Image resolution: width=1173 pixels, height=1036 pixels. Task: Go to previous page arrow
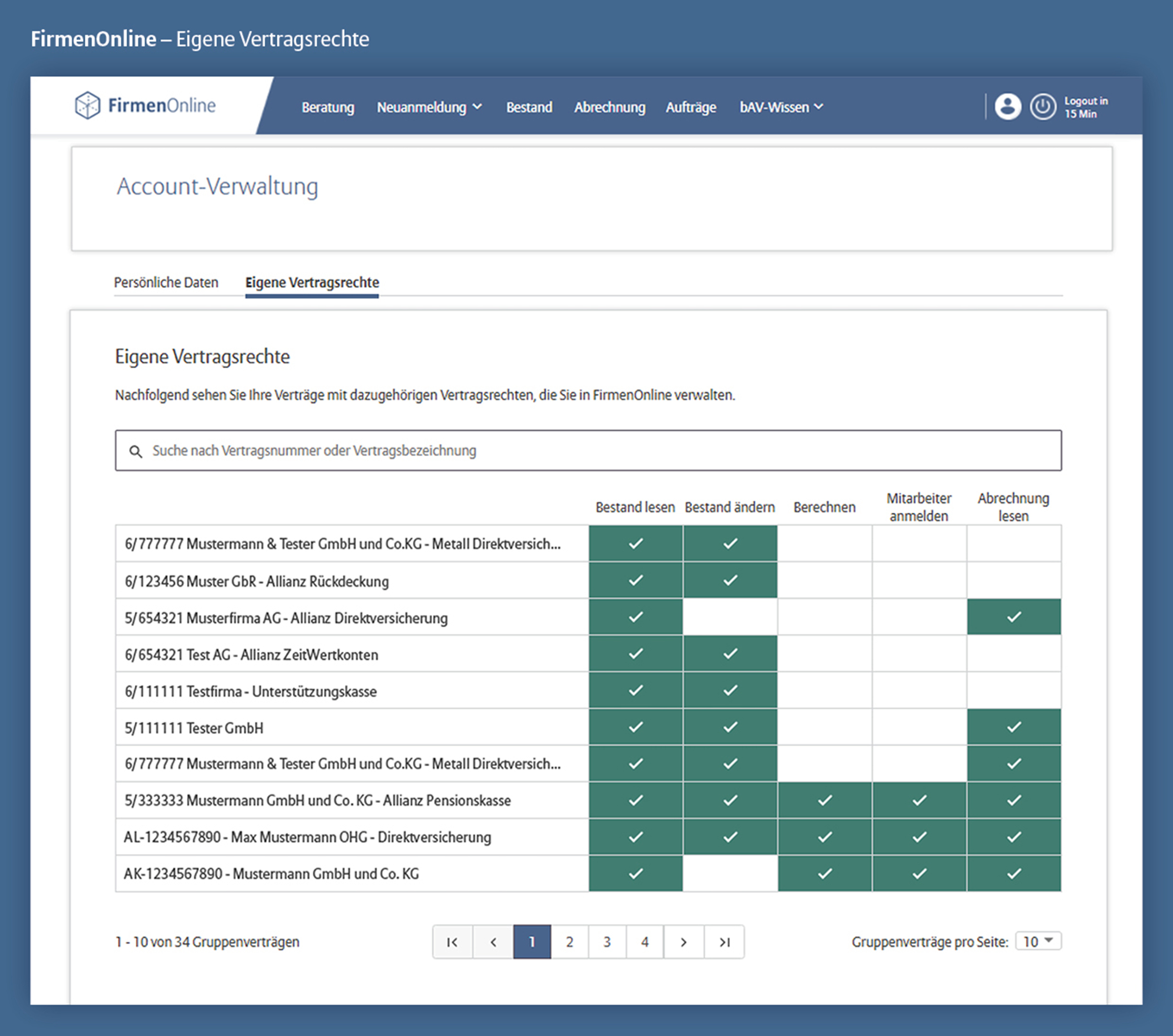(493, 942)
